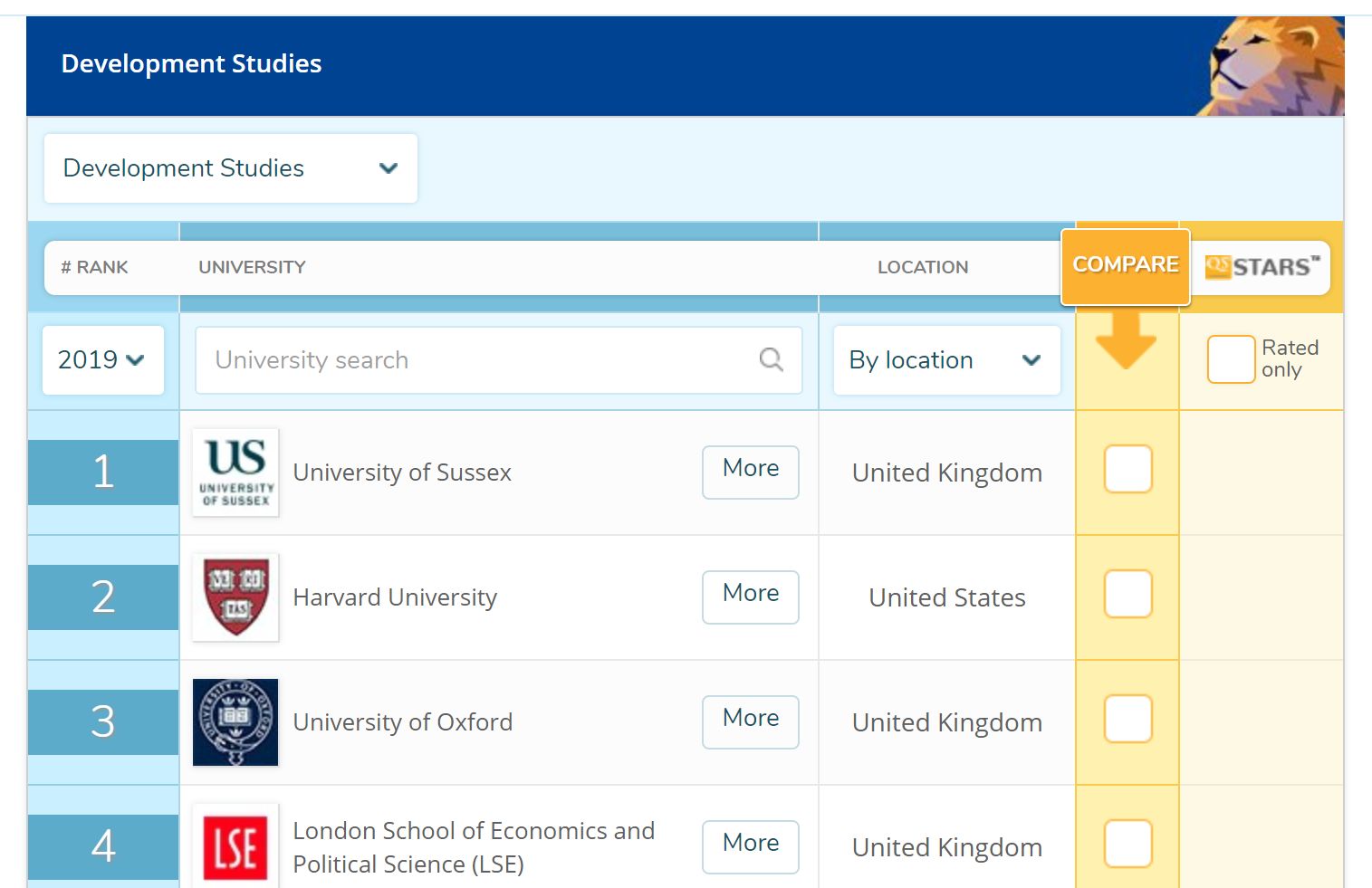The width and height of the screenshot is (1372, 888).
Task: Tick compare checkbox for Harvard University
Action: [1127, 594]
